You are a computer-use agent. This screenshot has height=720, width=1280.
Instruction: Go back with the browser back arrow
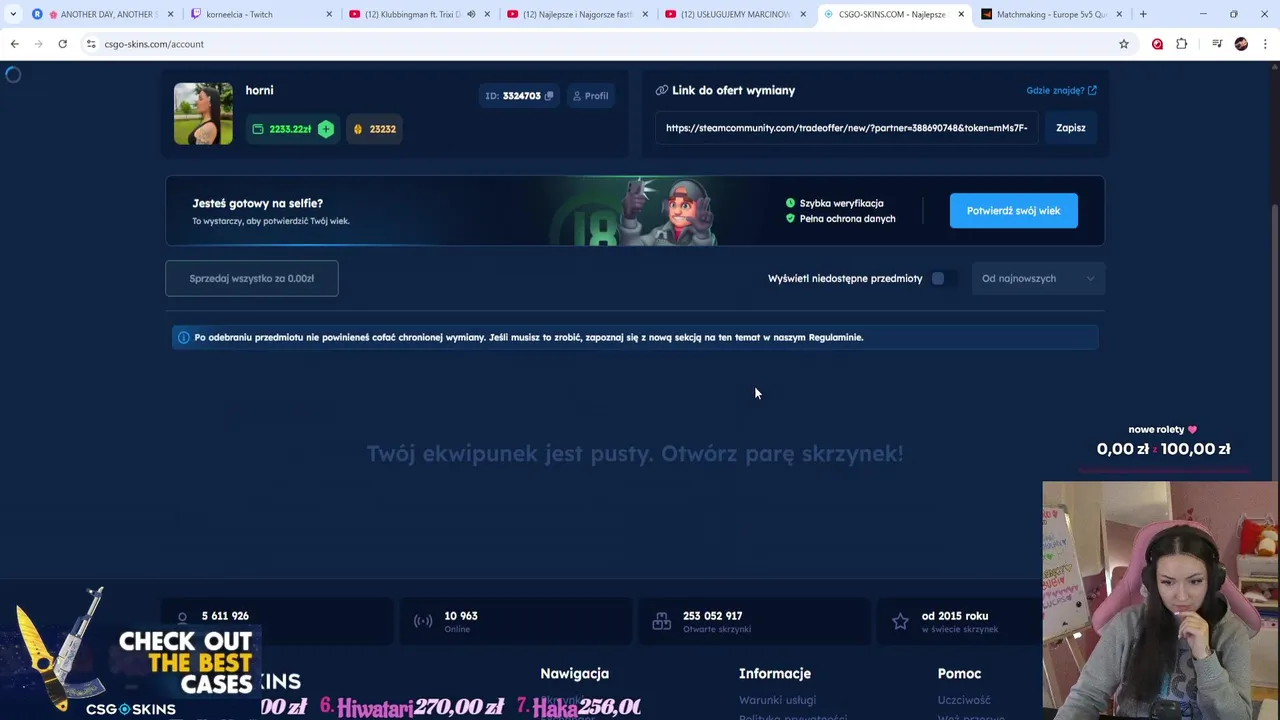point(14,44)
